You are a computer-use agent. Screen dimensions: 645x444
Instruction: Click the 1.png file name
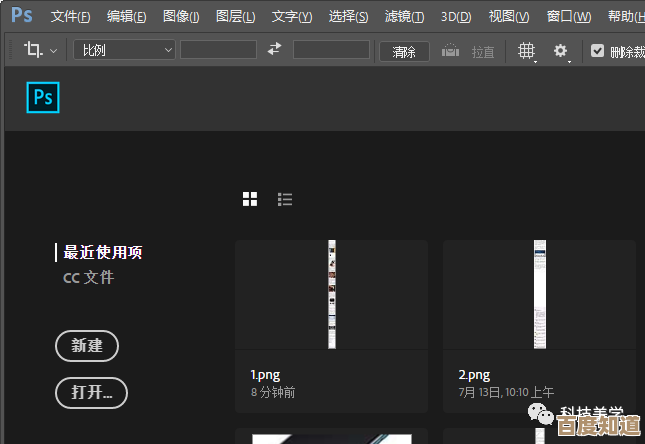click(x=265, y=375)
